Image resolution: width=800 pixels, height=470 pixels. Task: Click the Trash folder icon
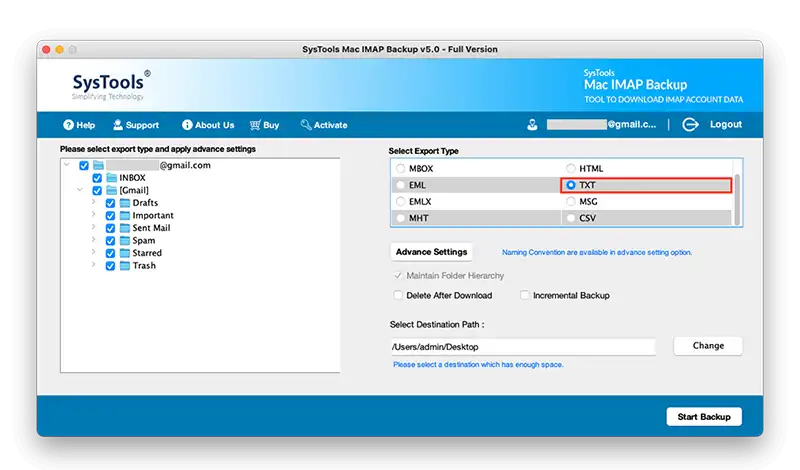125,266
